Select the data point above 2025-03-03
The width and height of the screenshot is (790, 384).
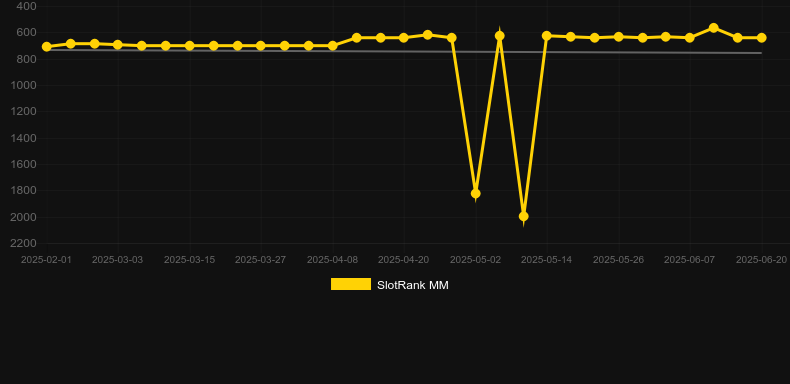[x=118, y=45]
